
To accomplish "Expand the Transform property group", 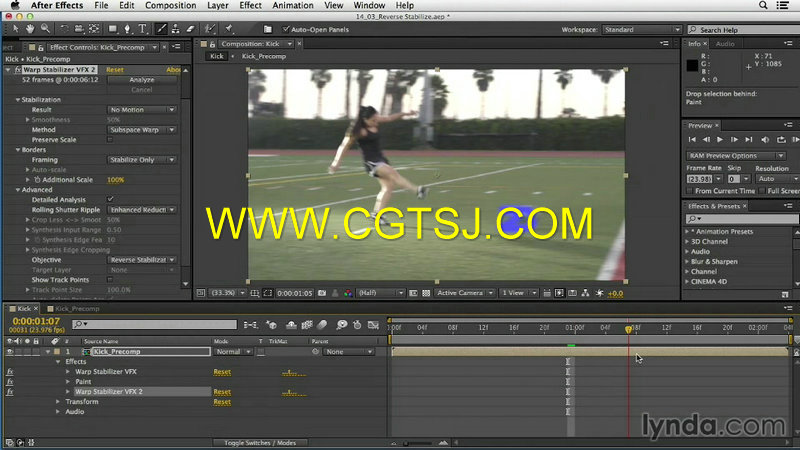I will (58, 402).
